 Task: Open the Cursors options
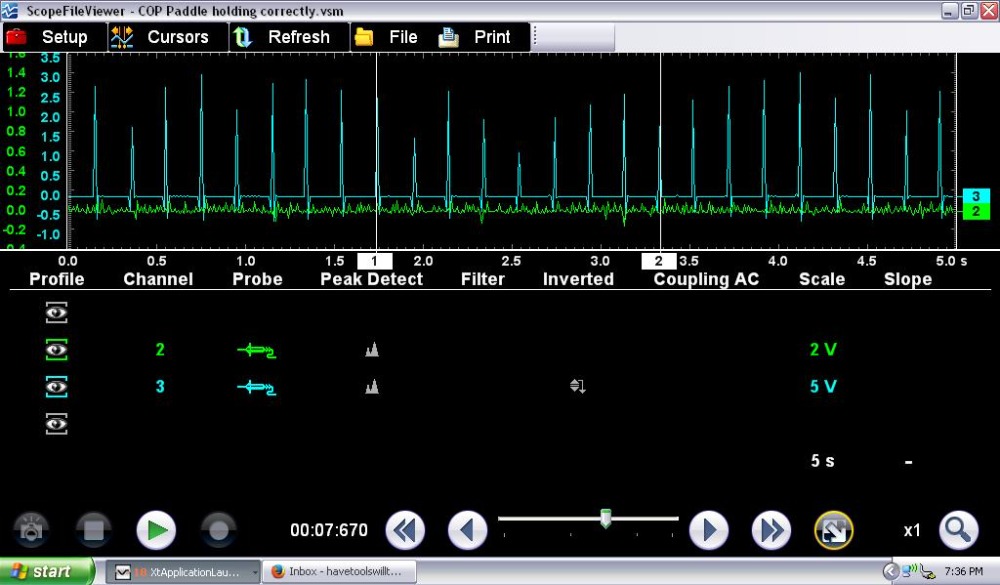coord(168,37)
